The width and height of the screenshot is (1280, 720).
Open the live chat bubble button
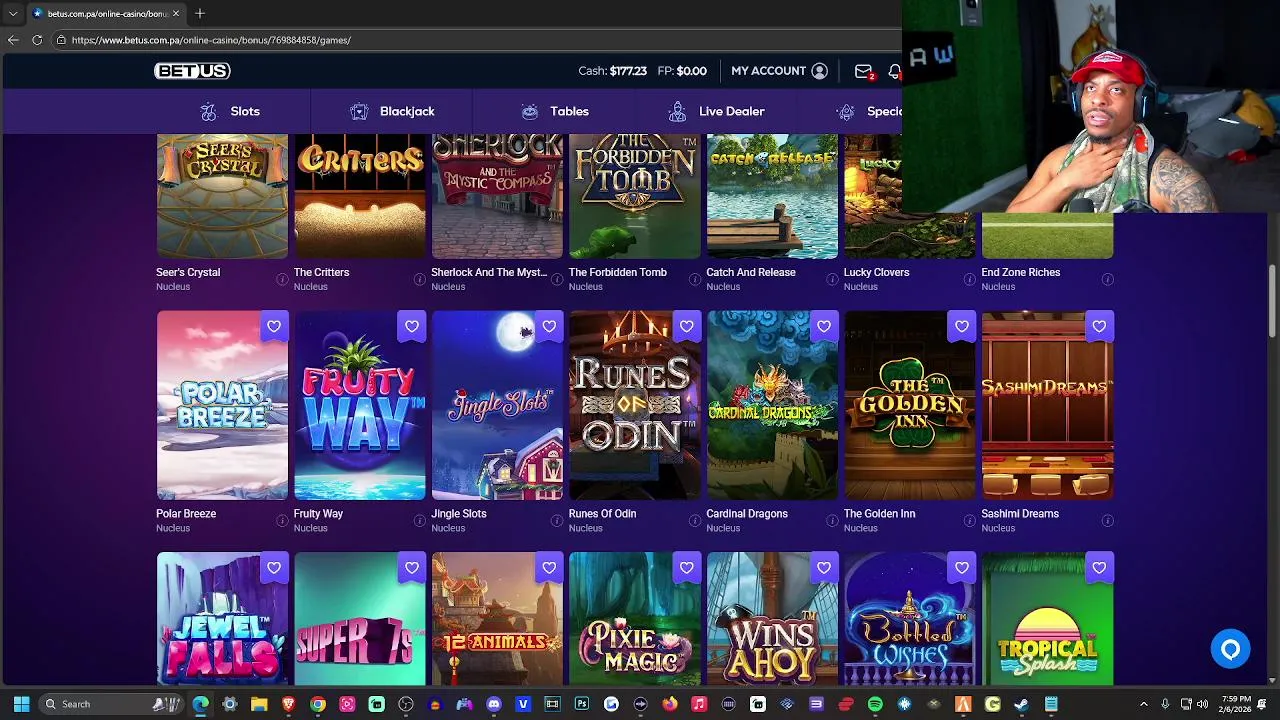pos(1230,649)
